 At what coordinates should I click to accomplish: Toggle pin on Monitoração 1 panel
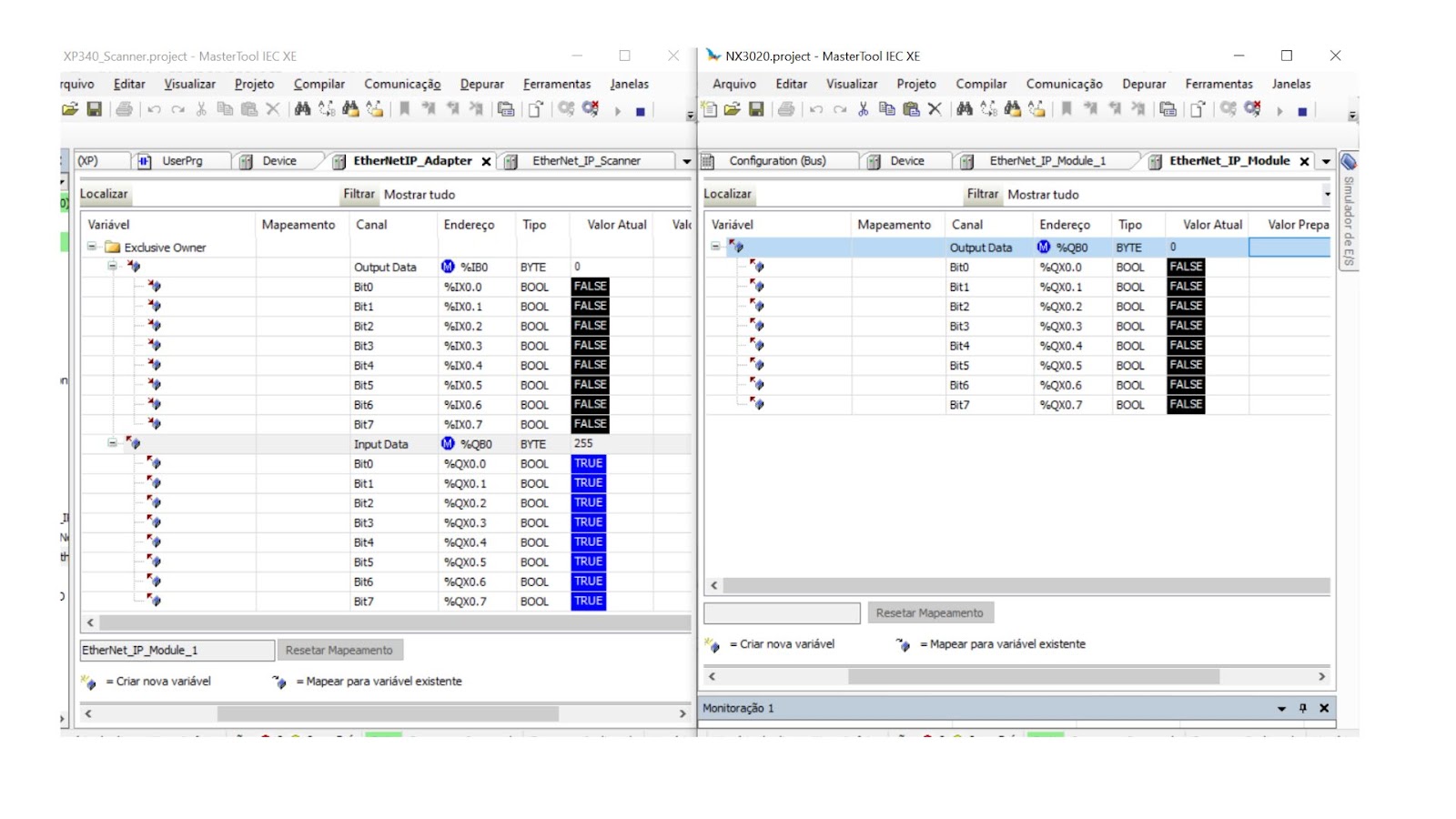click(1303, 708)
